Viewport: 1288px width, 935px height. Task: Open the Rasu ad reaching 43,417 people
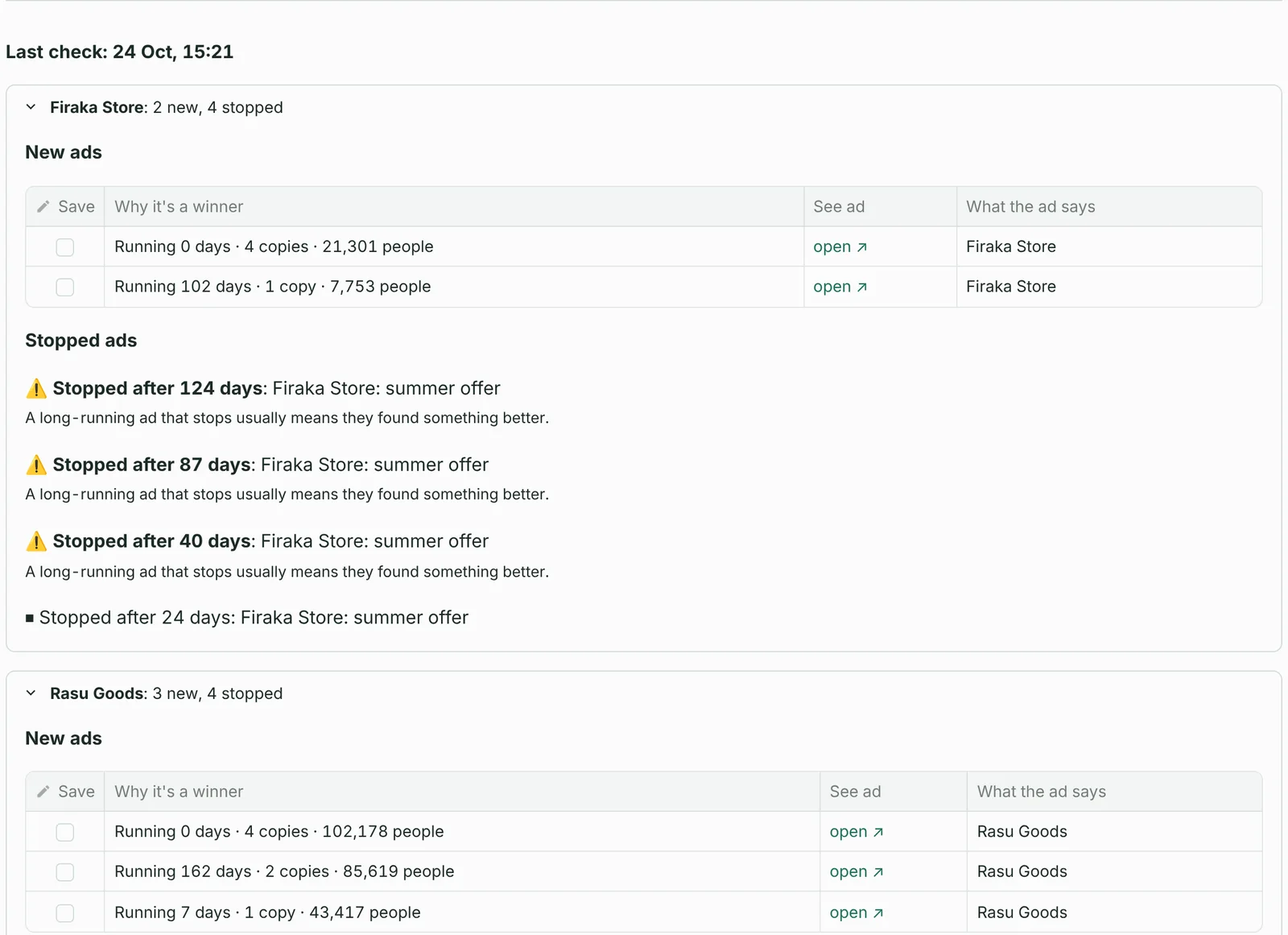click(857, 913)
